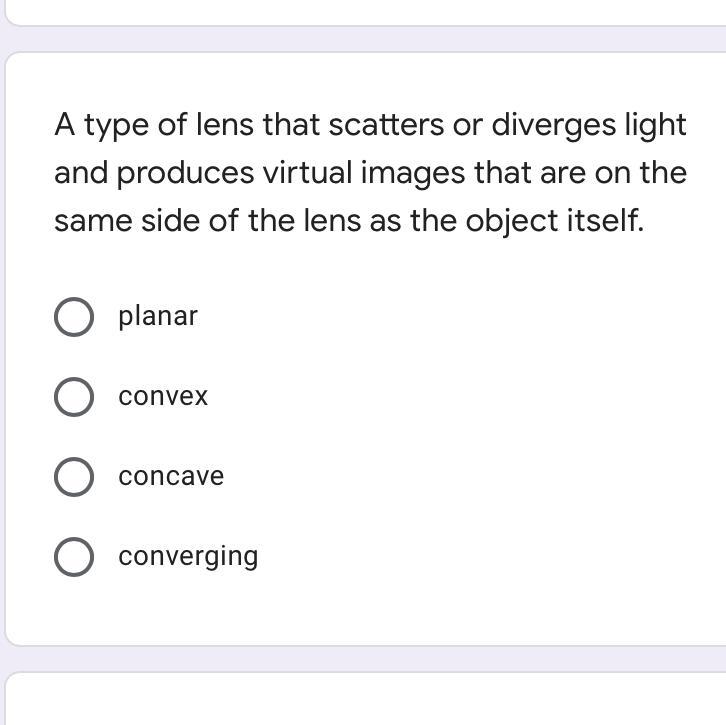Select the planar radio button
The width and height of the screenshot is (726, 725).
tap(74, 317)
